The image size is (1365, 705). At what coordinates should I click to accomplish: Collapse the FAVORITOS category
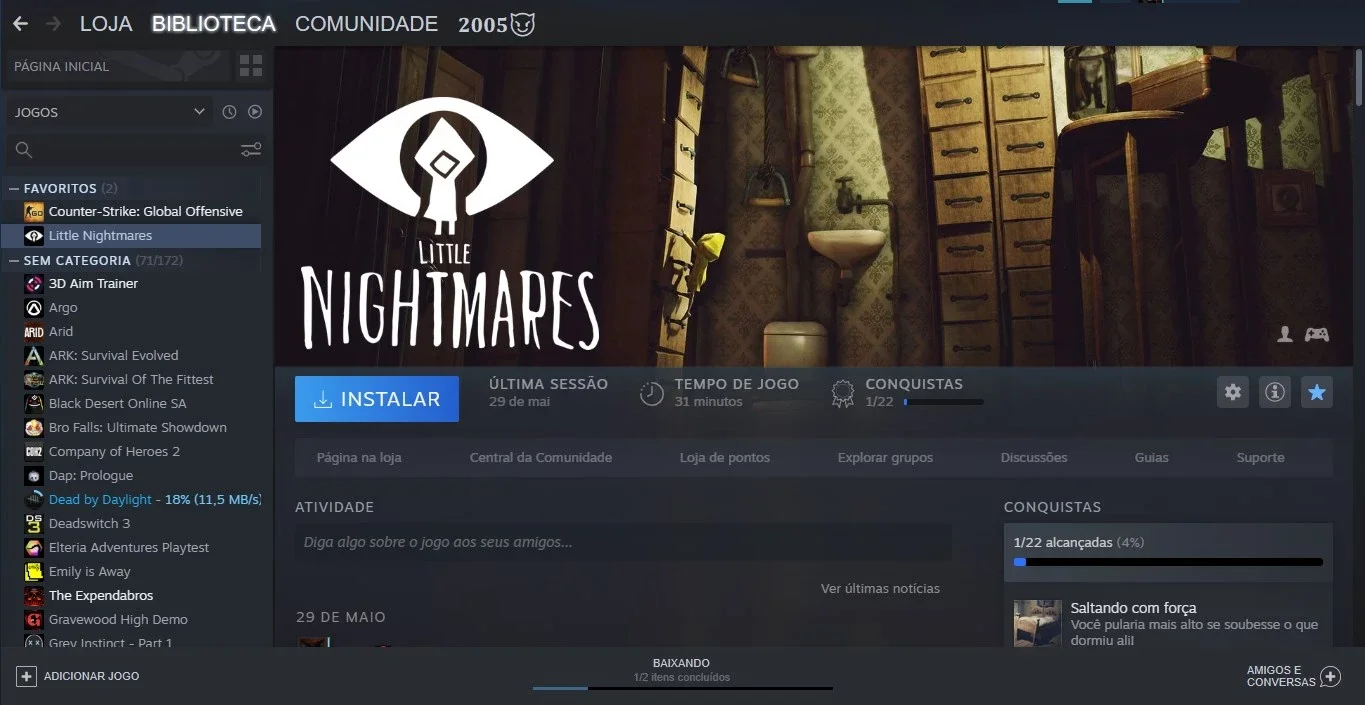pos(14,188)
